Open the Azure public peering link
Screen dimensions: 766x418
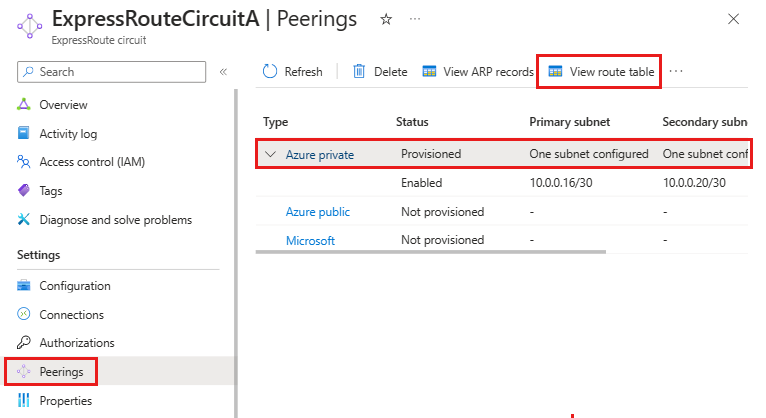318,212
